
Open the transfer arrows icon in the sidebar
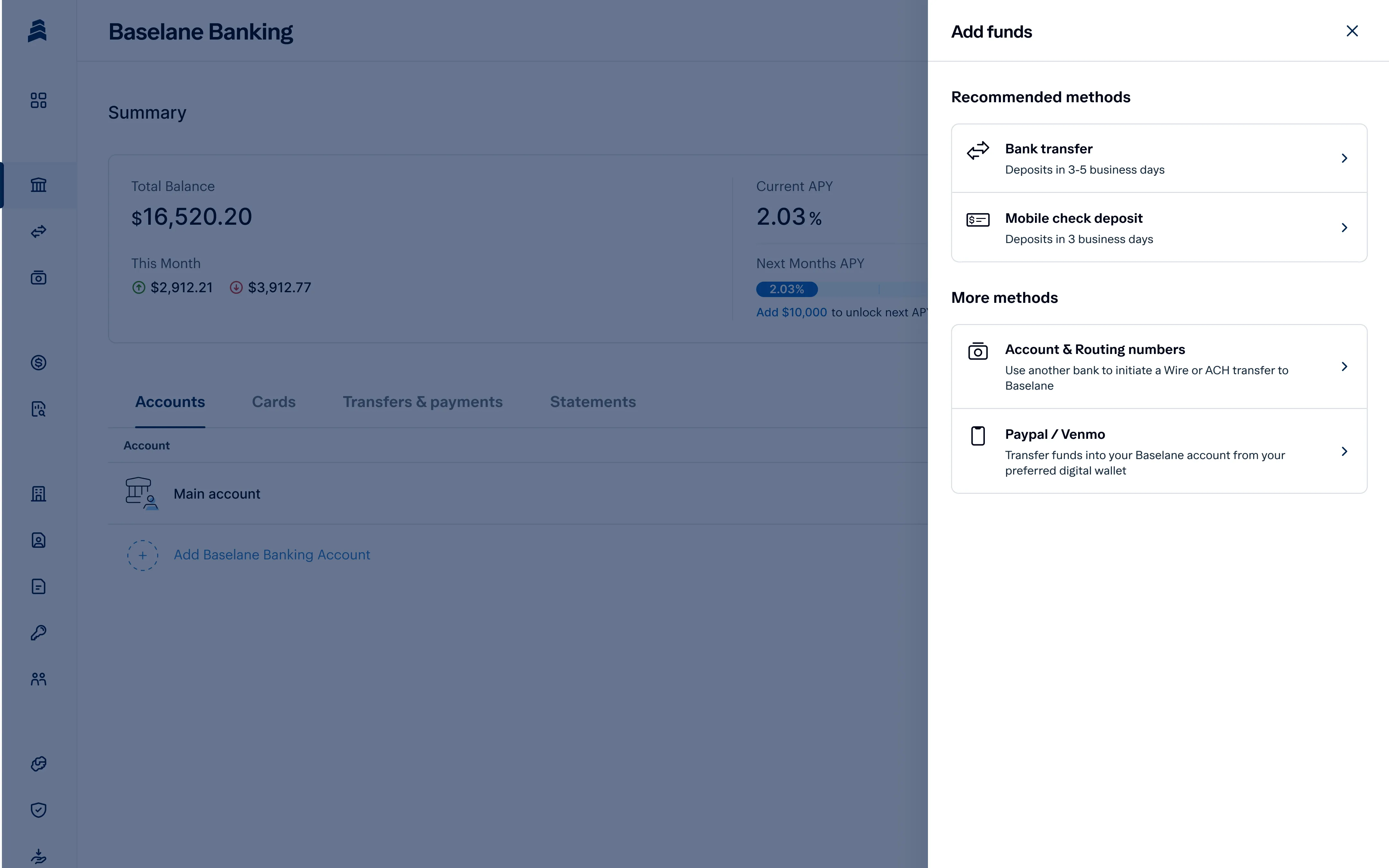pos(39,231)
